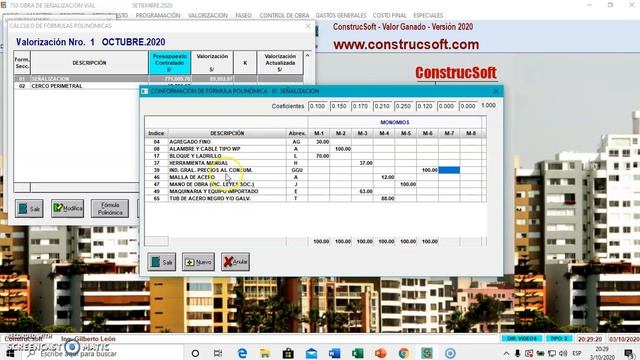
Task: Select row 01 SEÑALIZACION in back window
Action: coord(159,78)
